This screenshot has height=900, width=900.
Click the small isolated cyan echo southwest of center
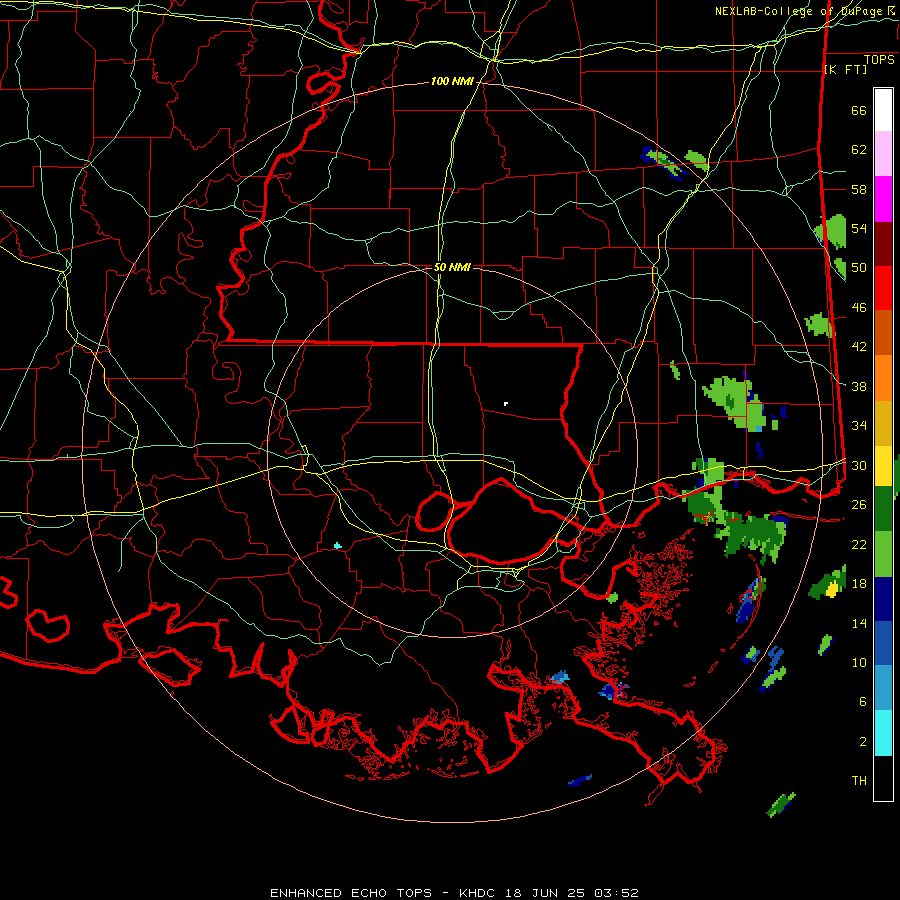pyautogui.click(x=338, y=545)
